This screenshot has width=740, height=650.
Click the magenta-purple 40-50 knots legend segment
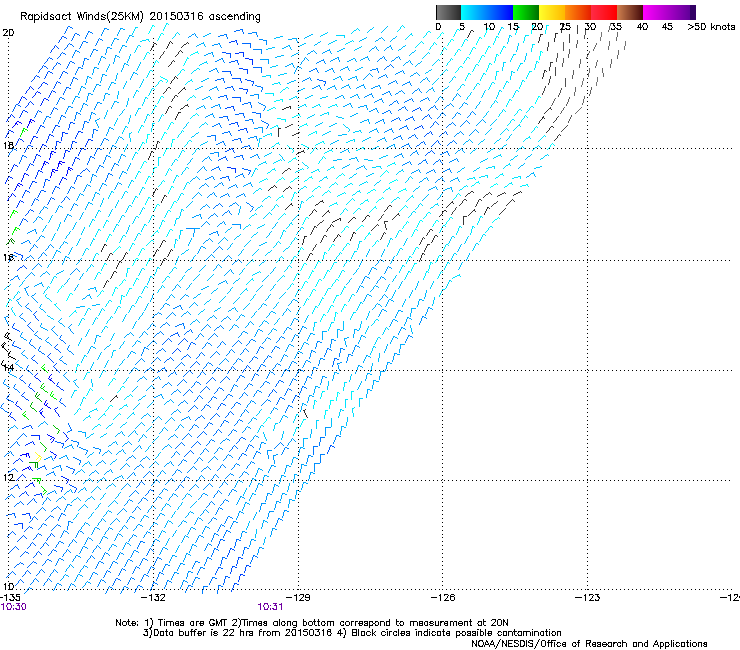669,12
